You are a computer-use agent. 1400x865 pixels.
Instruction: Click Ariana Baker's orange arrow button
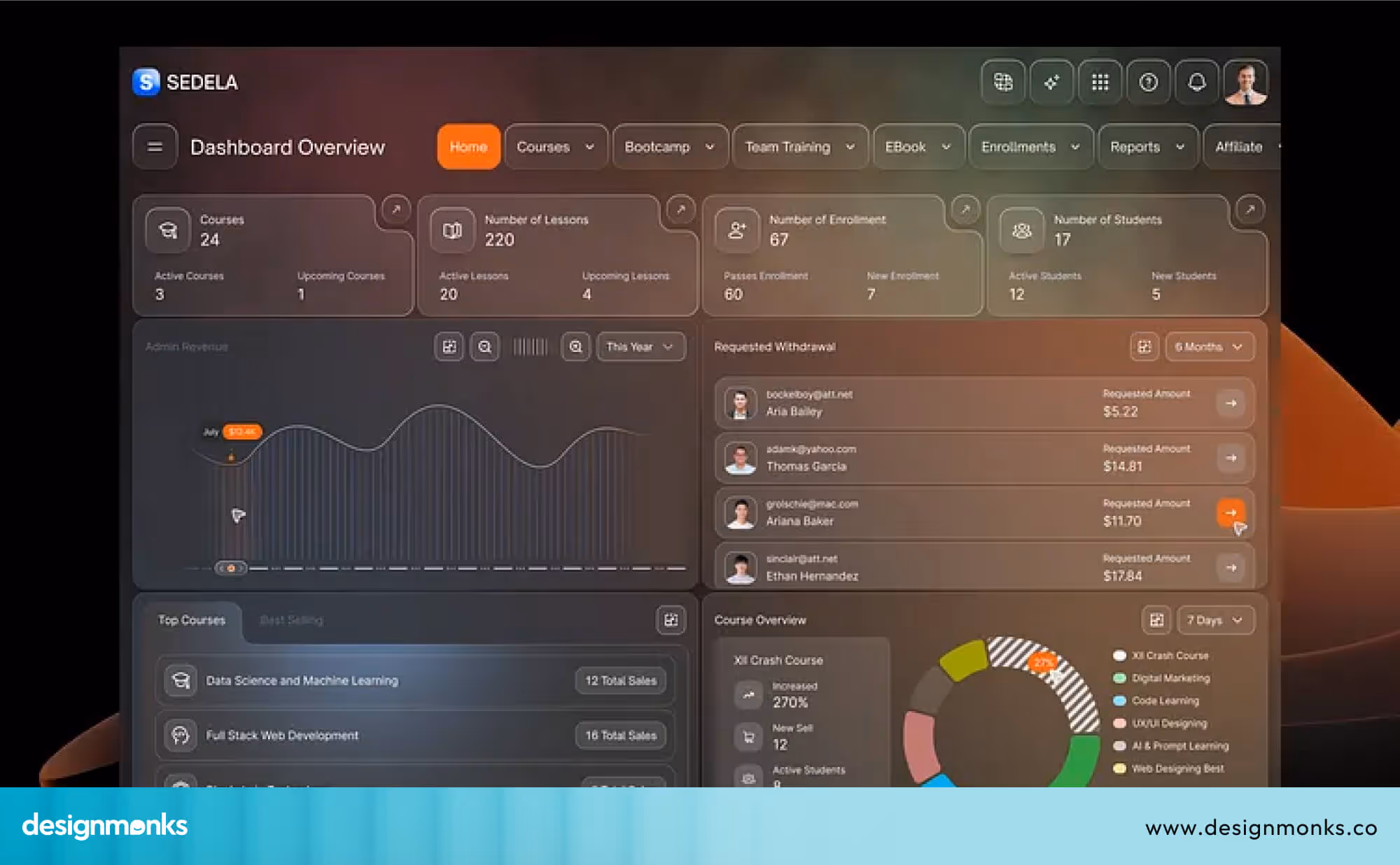pyautogui.click(x=1230, y=512)
